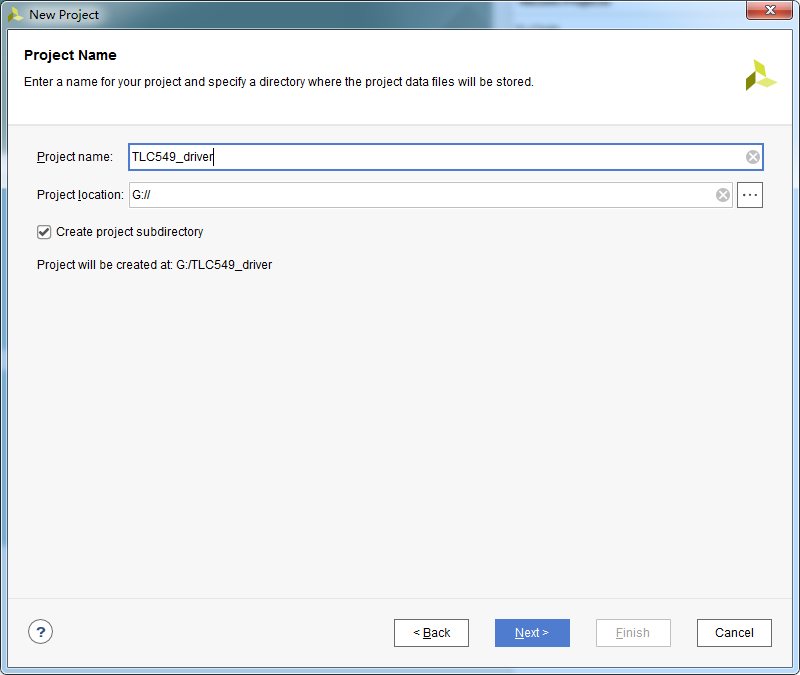Click the greyed-out Finish button
The height and width of the screenshot is (675, 800).
click(633, 633)
